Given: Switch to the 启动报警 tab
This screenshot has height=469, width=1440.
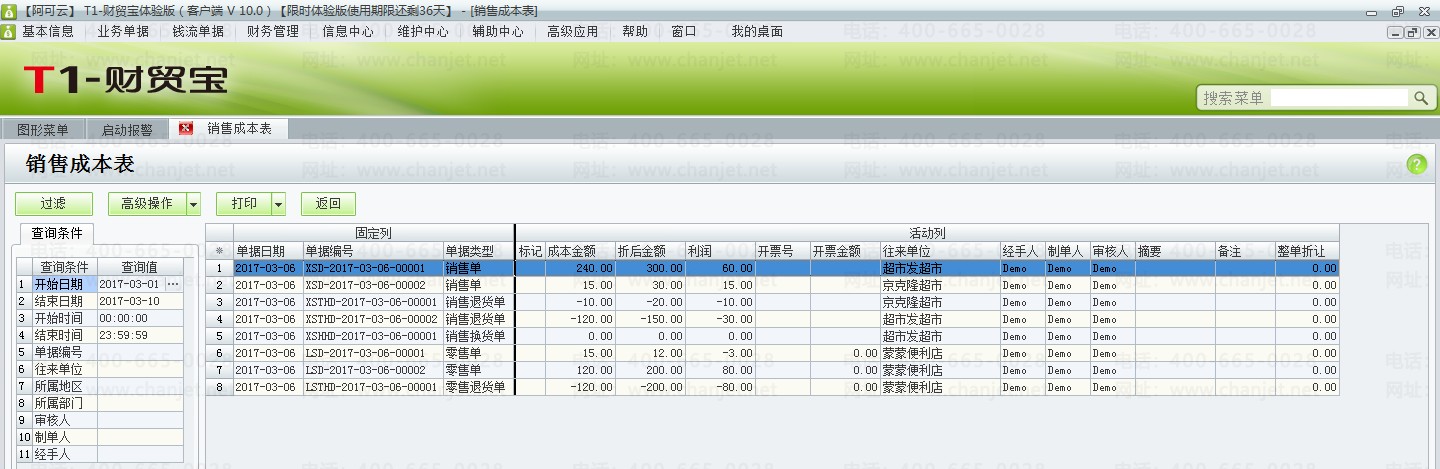Looking at the screenshot, I should (127, 130).
